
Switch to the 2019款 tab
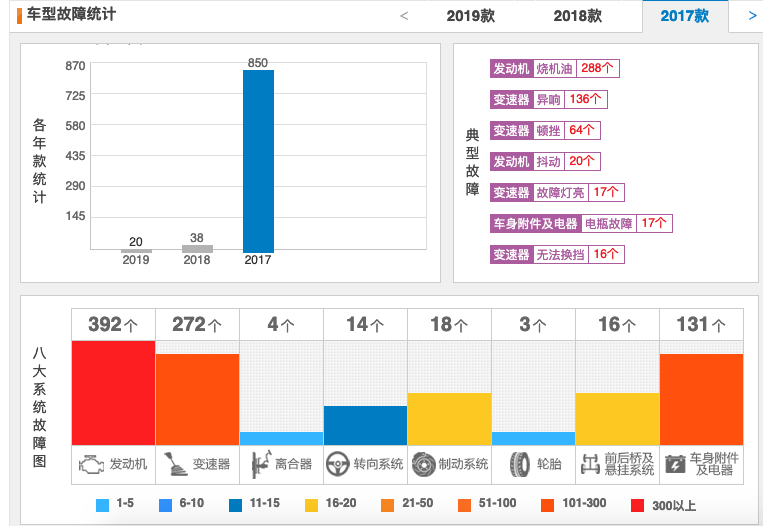[x=471, y=16]
